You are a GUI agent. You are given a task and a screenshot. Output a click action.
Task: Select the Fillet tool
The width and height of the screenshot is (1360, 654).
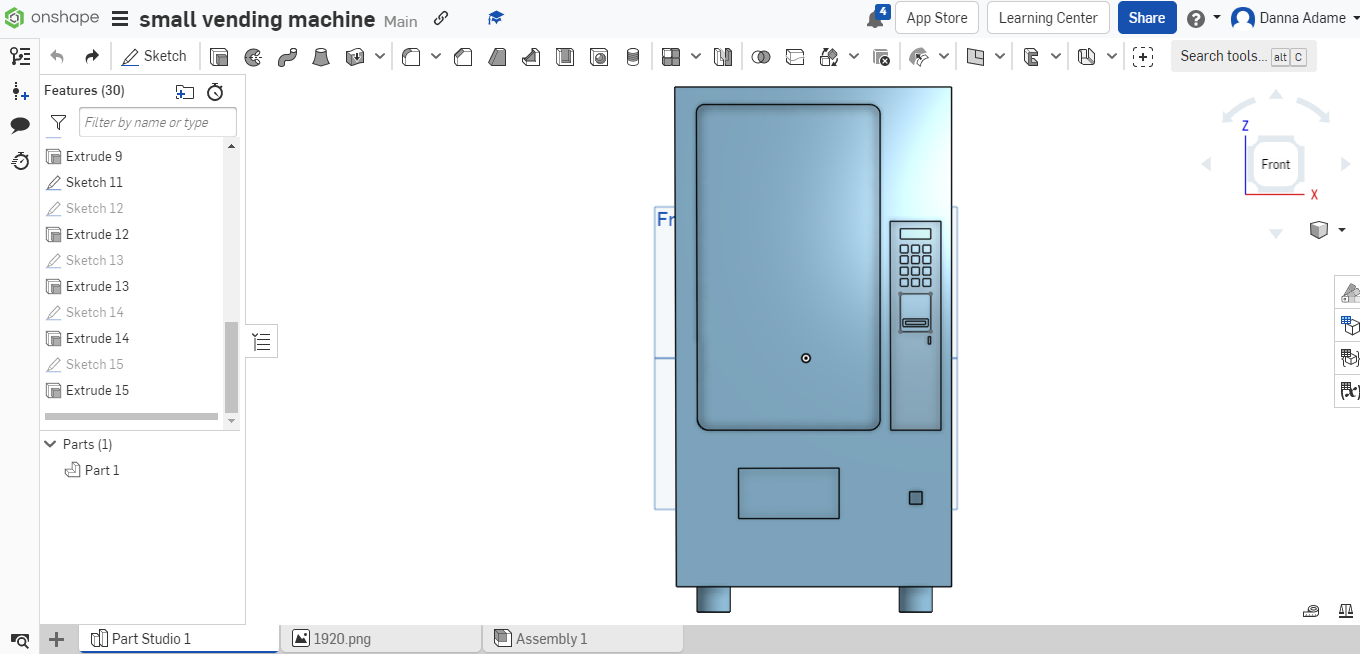[411, 56]
